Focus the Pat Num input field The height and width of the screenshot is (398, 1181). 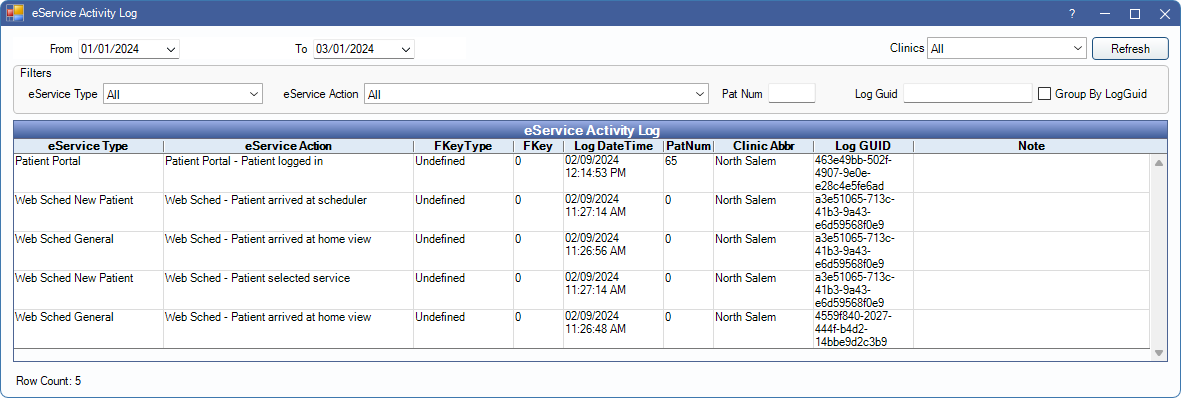click(x=792, y=94)
